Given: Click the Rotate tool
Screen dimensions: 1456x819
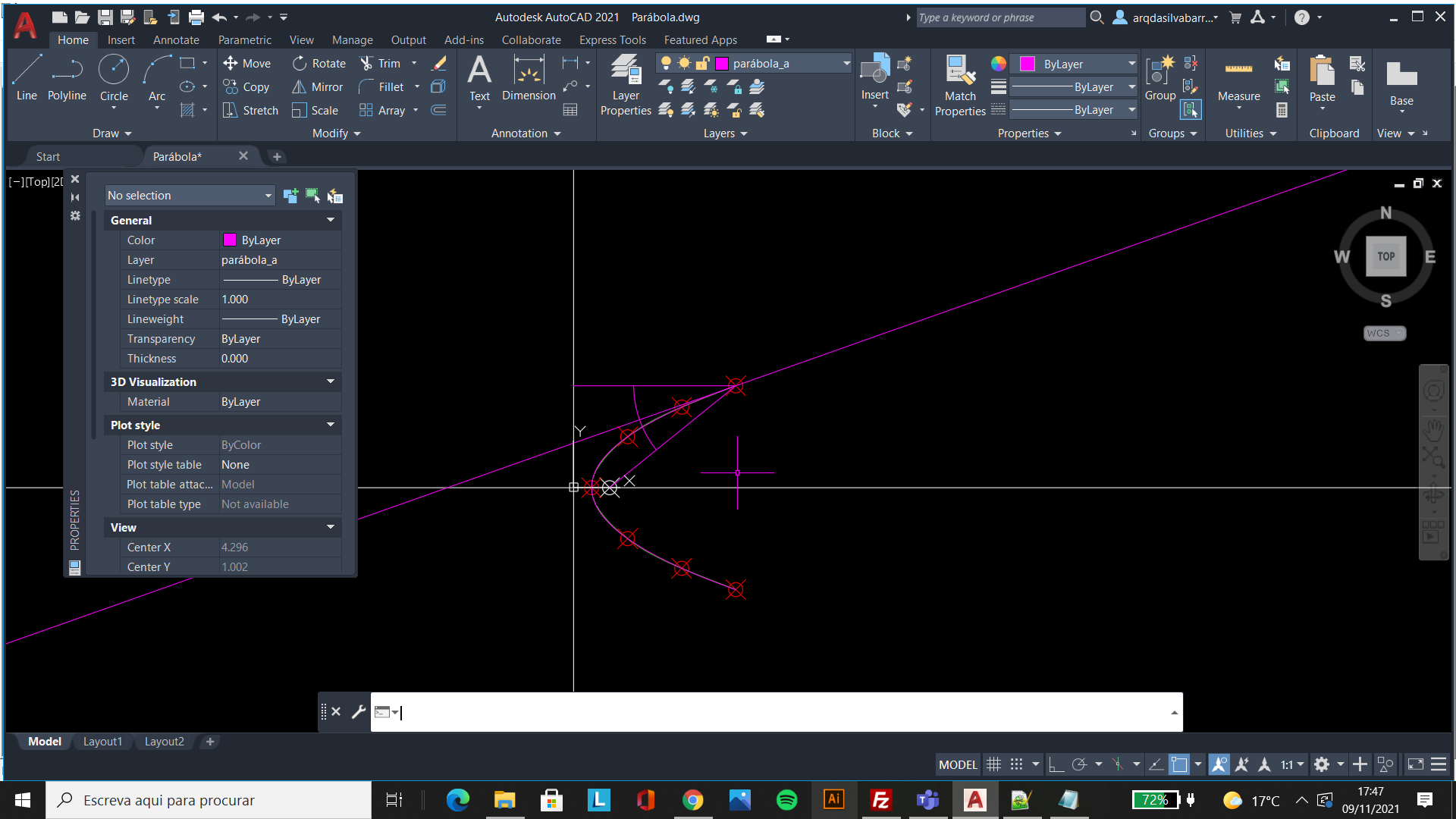Looking at the screenshot, I should click(x=318, y=64).
